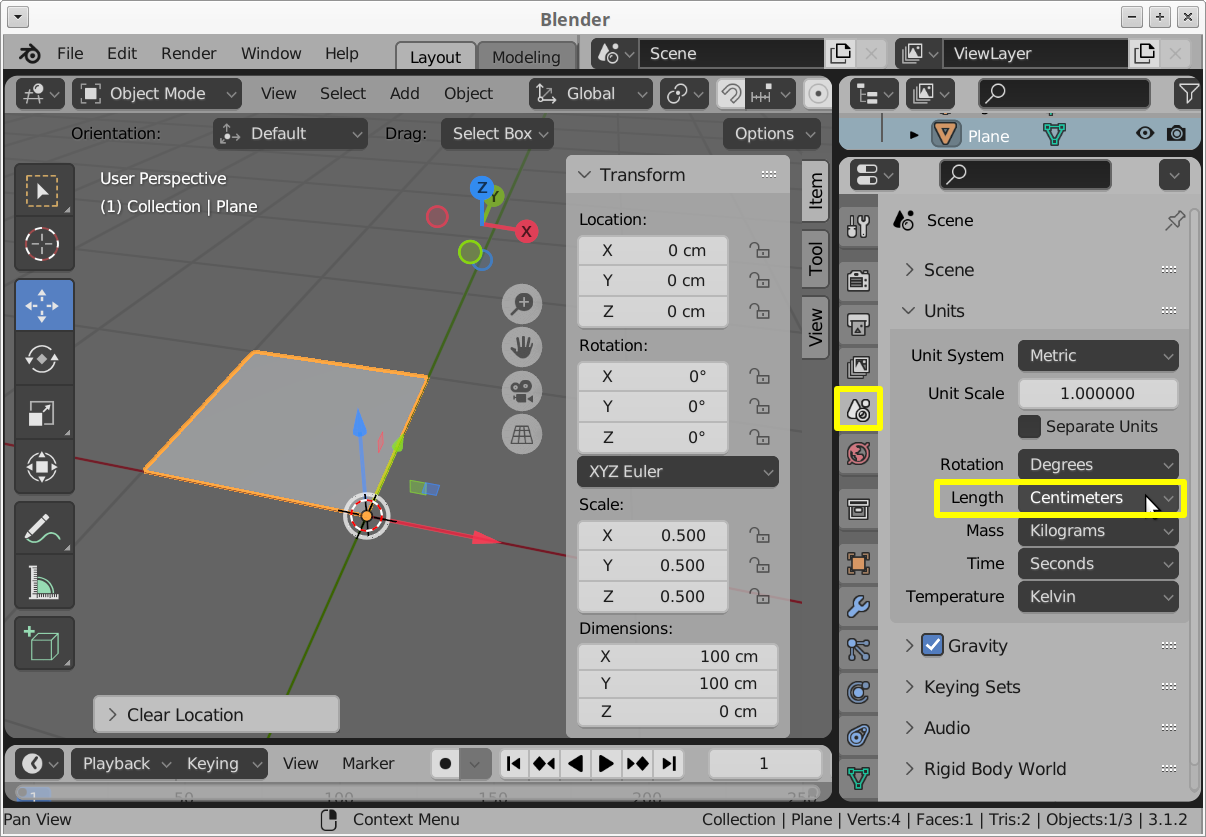This screenshot has height=837, width=1206.
Task: Enable the Separate Units checkbox
Action: point(1029,426)
